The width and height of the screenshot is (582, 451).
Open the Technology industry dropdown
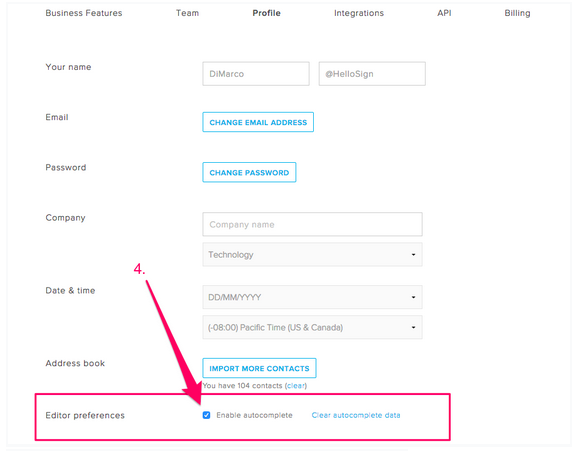tap(312, 255)
